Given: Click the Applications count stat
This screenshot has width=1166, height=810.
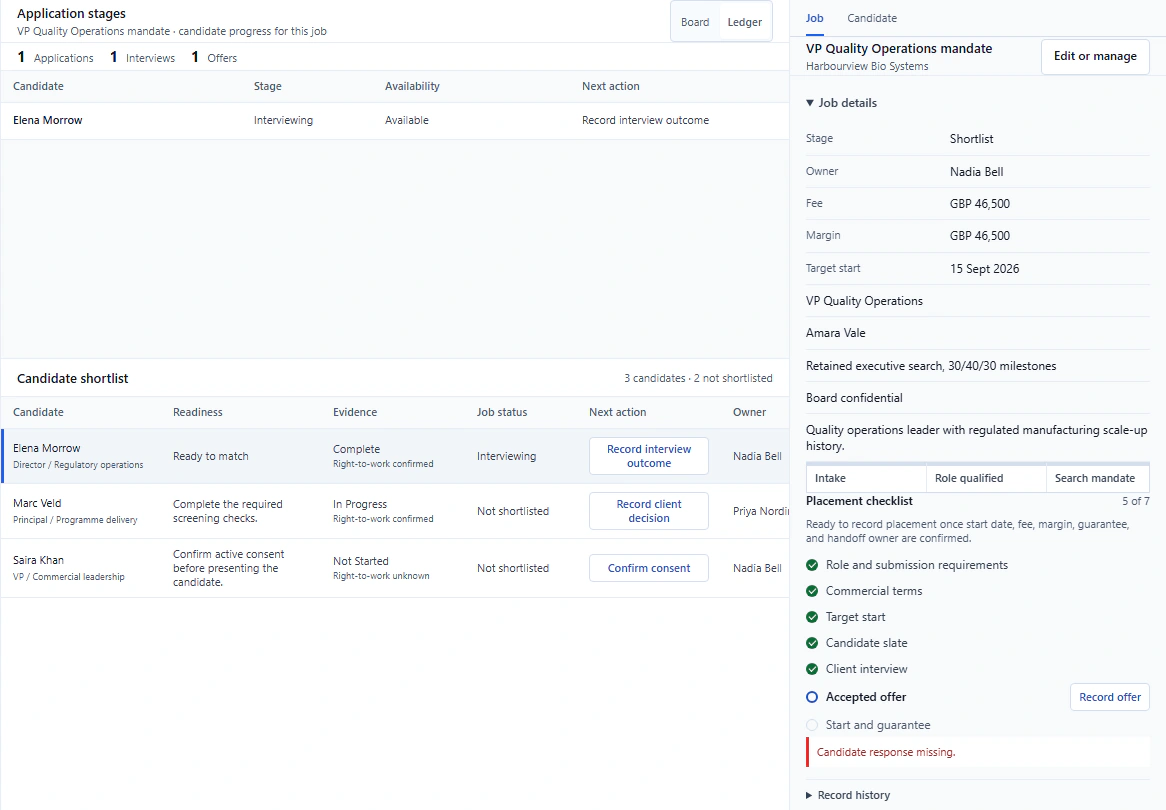Looking at the screenshot, I should 56,57.
